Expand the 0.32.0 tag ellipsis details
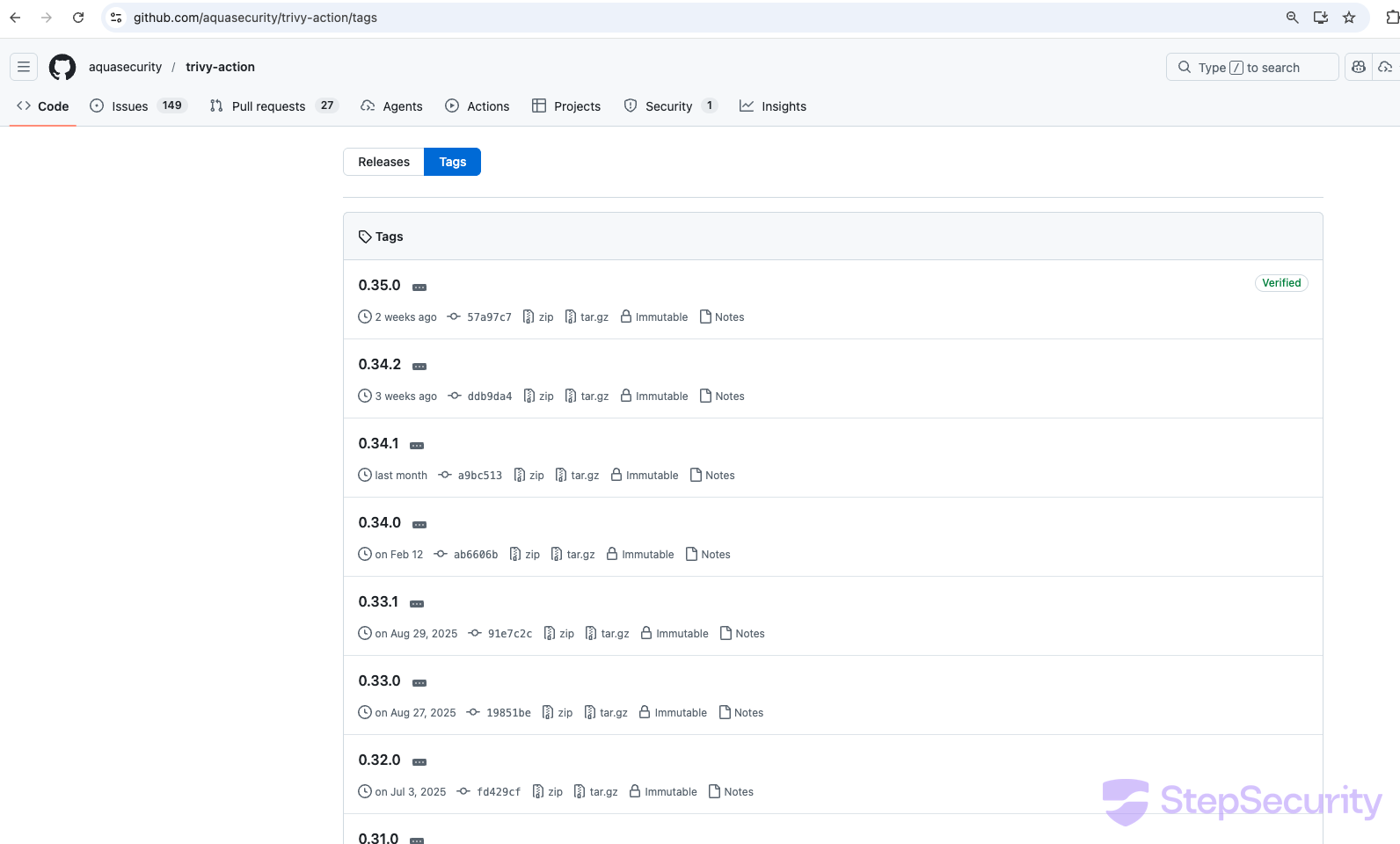Image resolution: width=1400 pixels, height=844 pixels. point(419,762)
